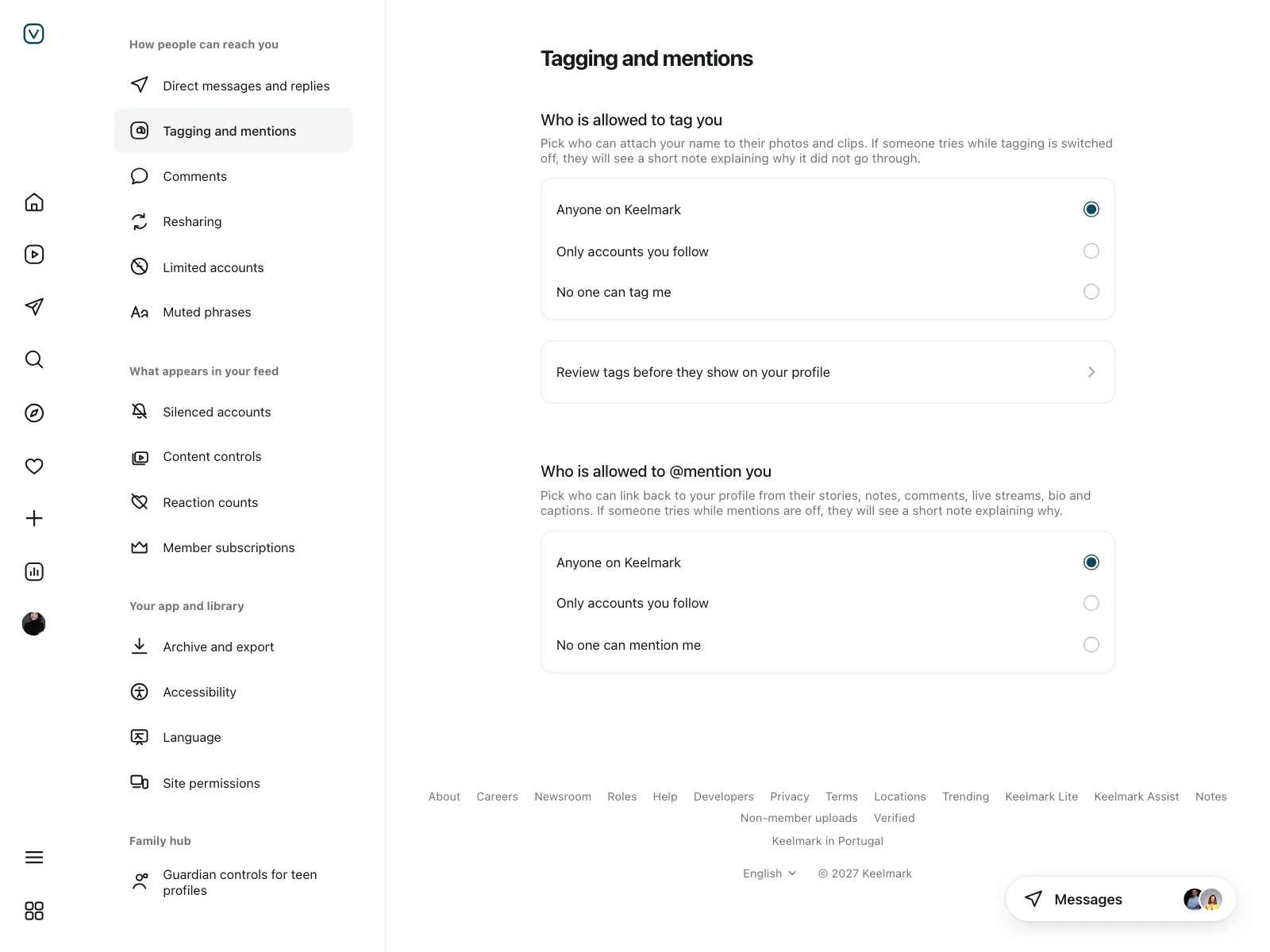Open the profile avatar in sidebar
The height and width of the screenshot is (952, 1270).
pos(34,624)
